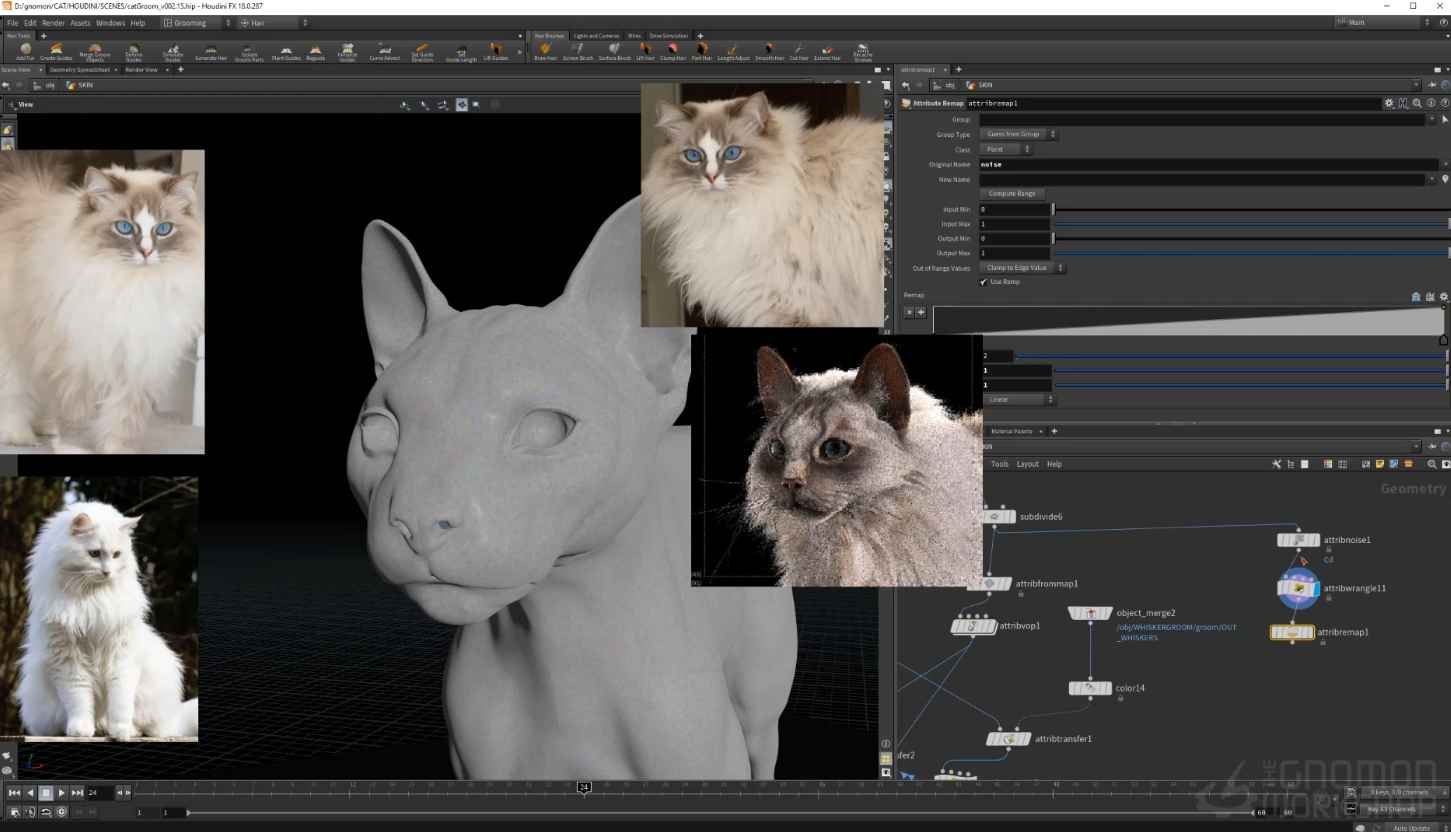Image resolution: width=1451 pixels, height=832 pixels.
Task: Expand the Class dropdown set to Point
Action: [x=1005, y=149]
